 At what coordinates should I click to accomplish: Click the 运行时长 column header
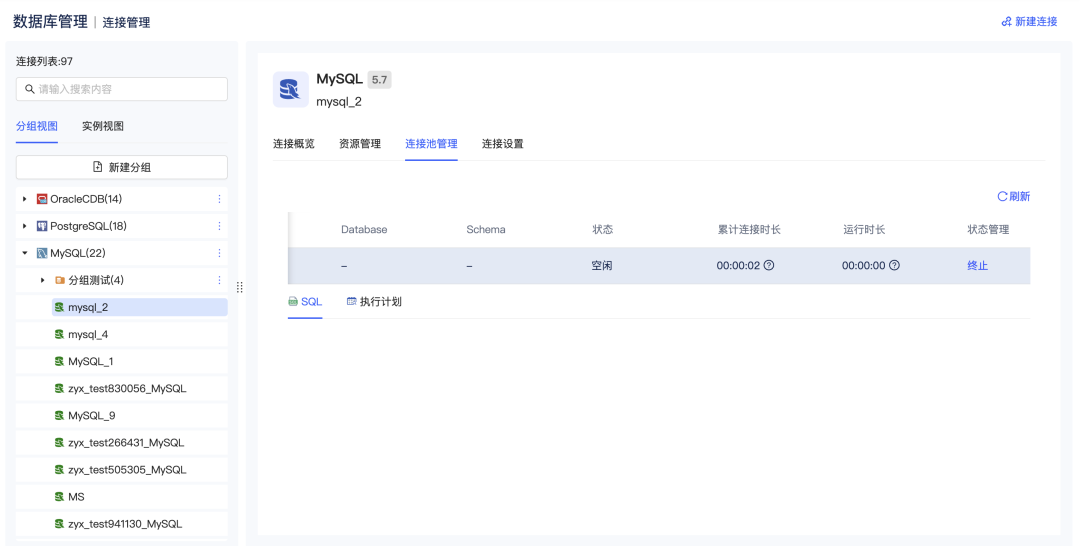coord(864,229)
